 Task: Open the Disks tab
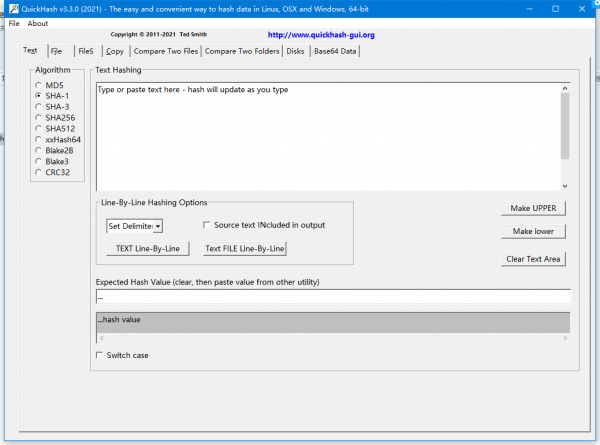coord(295,51)
